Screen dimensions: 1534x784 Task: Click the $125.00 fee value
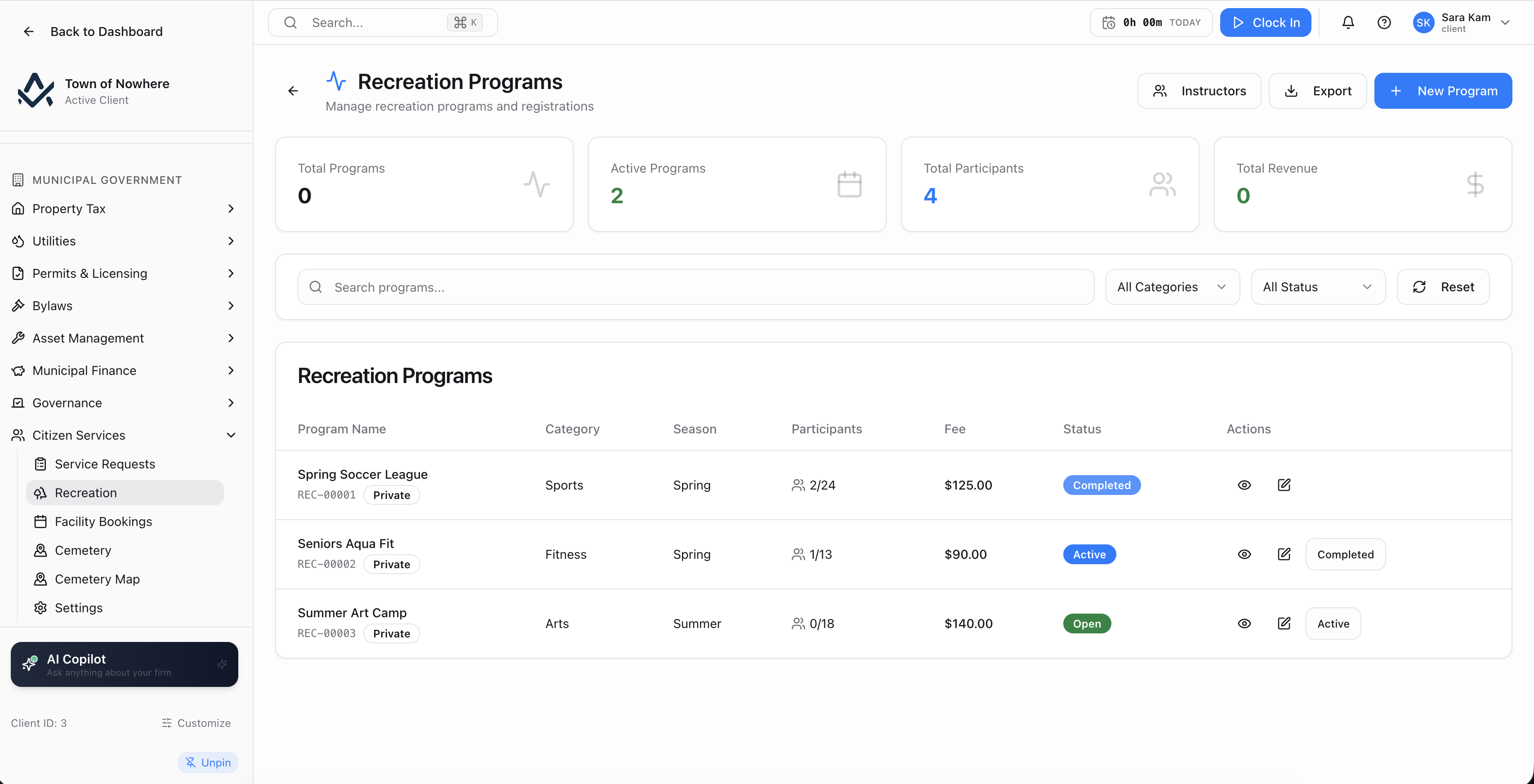click(x=968, y=485)
